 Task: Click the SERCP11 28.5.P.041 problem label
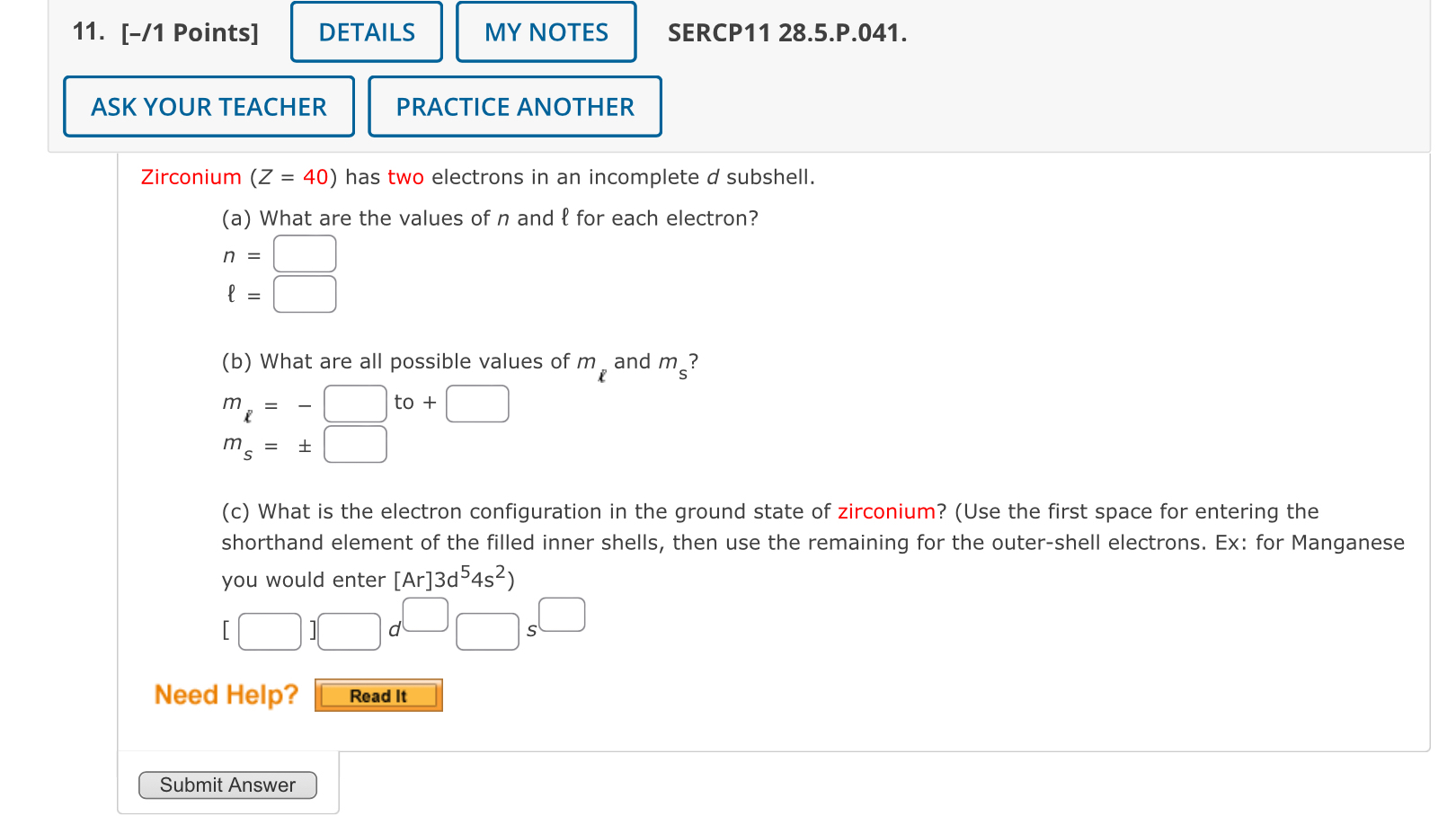pyautogui.click(x=786, y=34)
